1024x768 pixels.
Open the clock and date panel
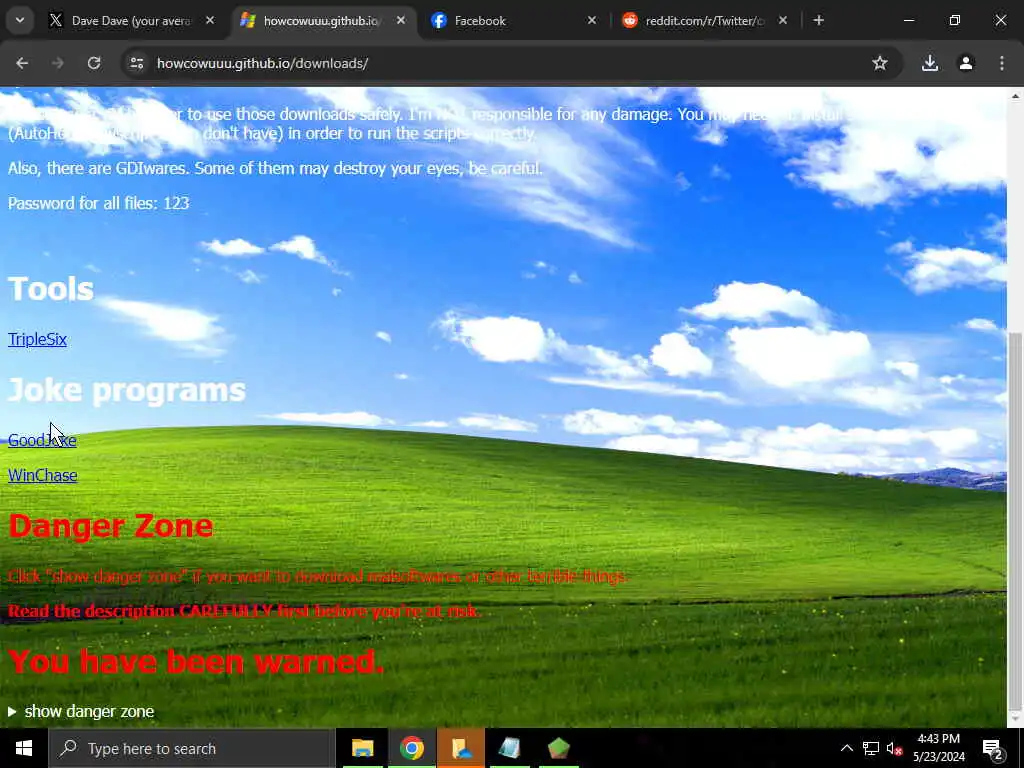pos(938,748)
